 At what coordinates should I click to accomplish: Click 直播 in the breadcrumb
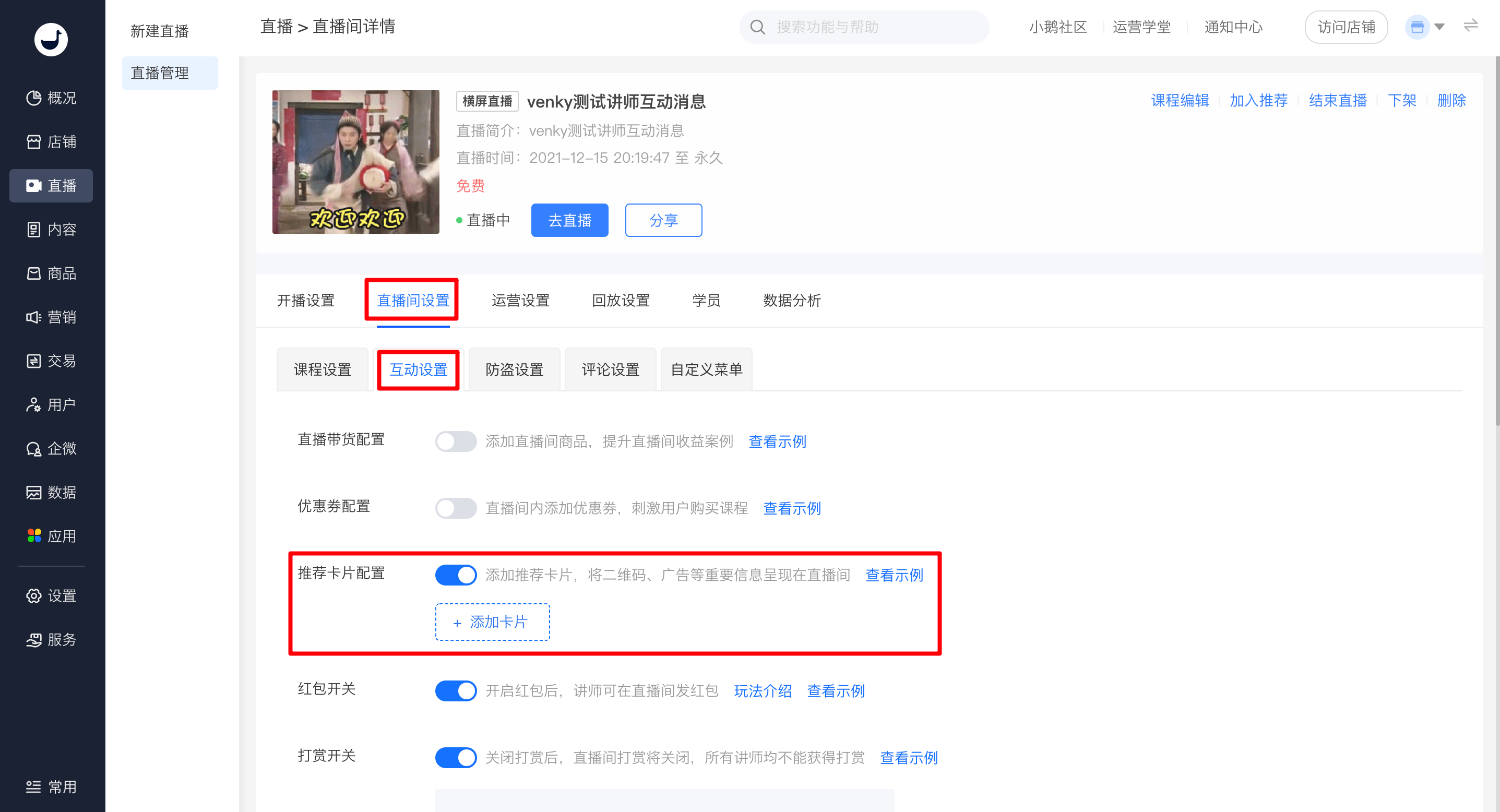(x=276, y=26)
